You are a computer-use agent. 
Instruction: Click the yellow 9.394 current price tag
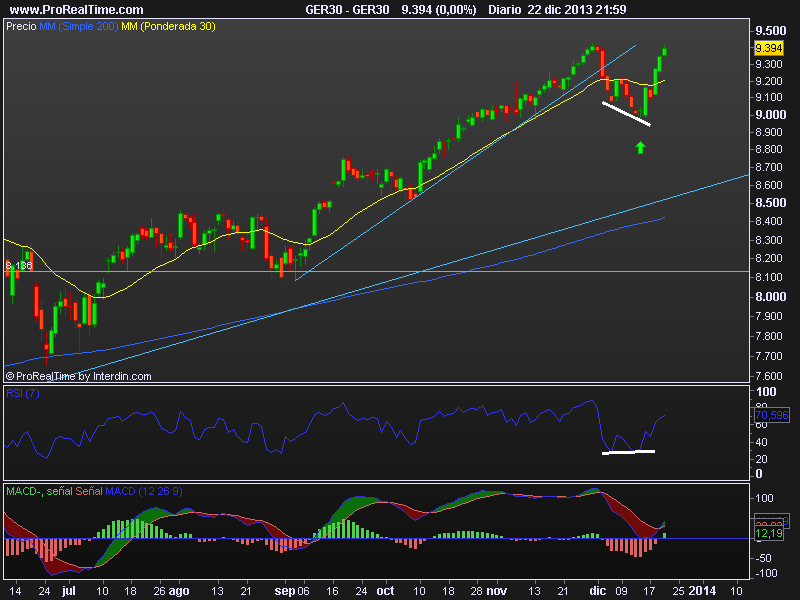point(769,48)
